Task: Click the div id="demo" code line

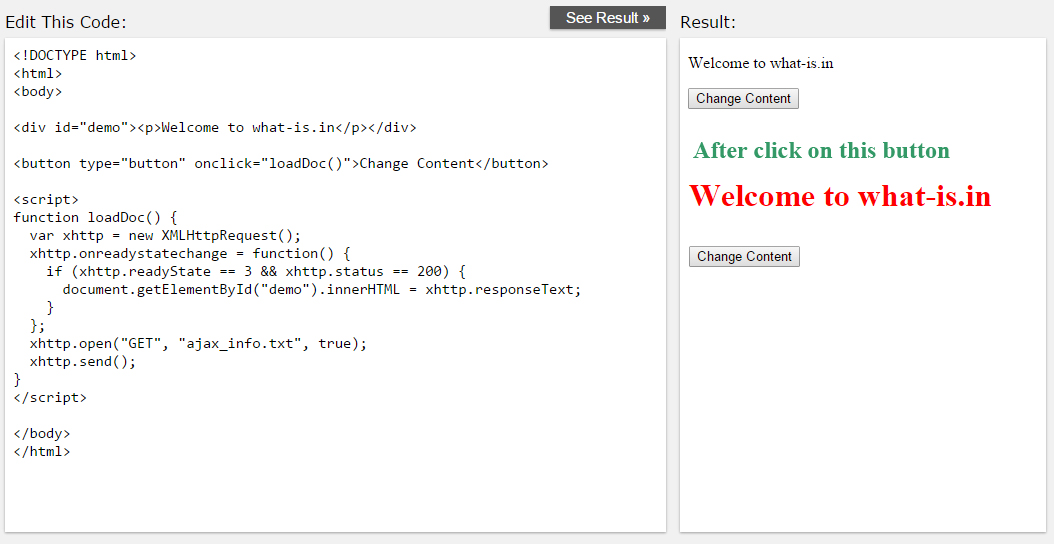Action: [215, 127]
